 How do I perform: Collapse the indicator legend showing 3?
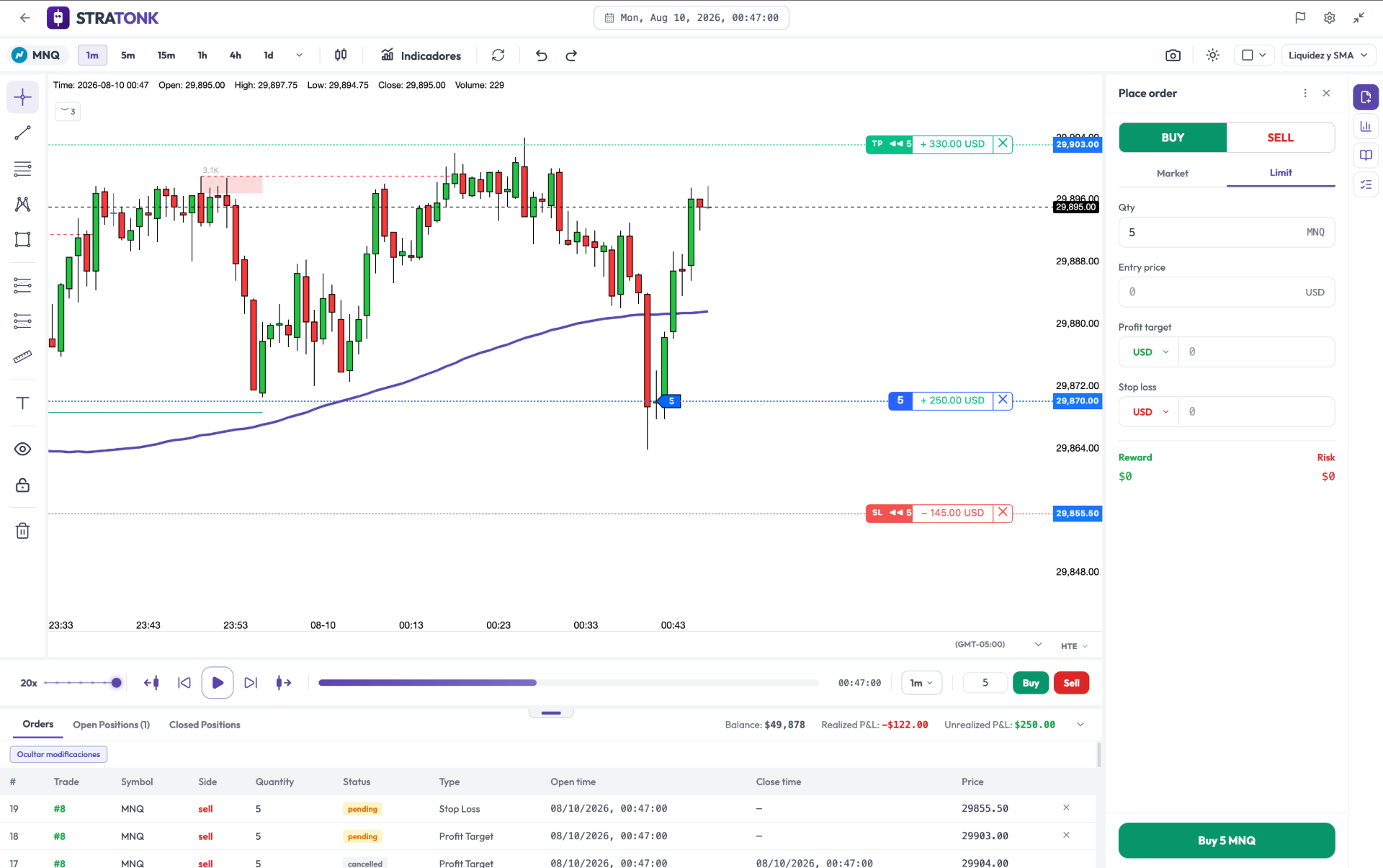point(68,111)
